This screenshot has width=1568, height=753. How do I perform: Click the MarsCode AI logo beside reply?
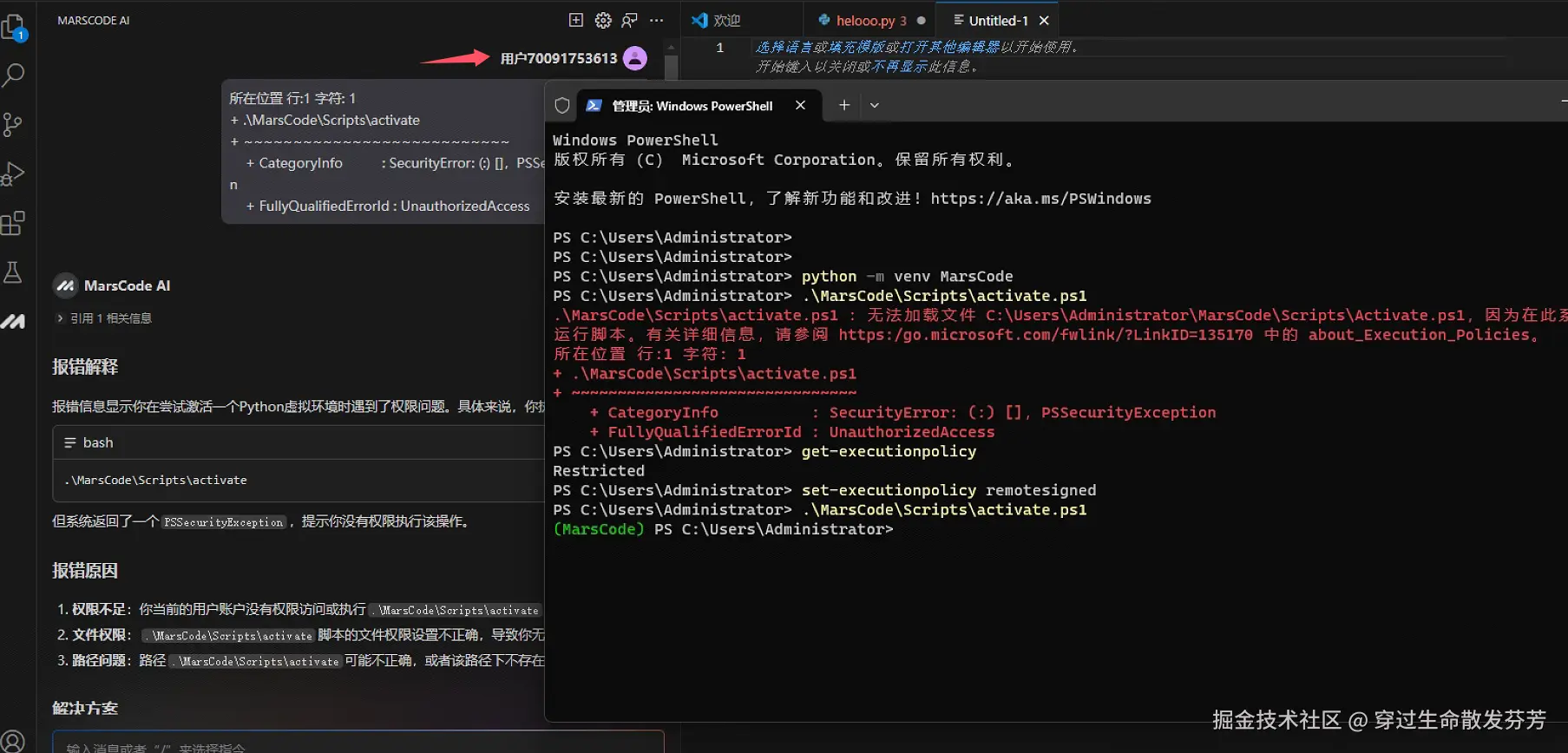(x=66, y=285)
